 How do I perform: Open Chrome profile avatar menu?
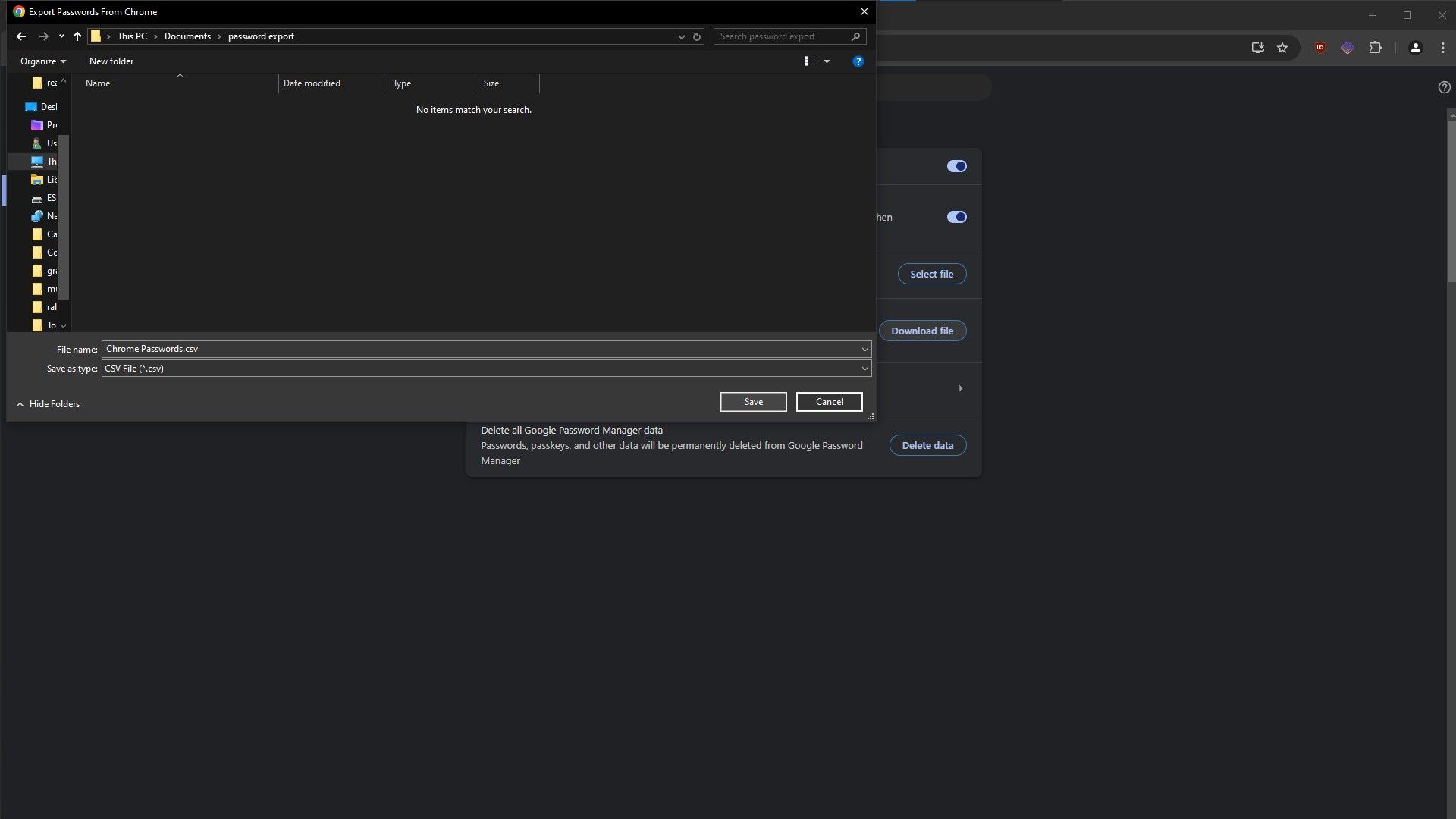(1415, 48)
